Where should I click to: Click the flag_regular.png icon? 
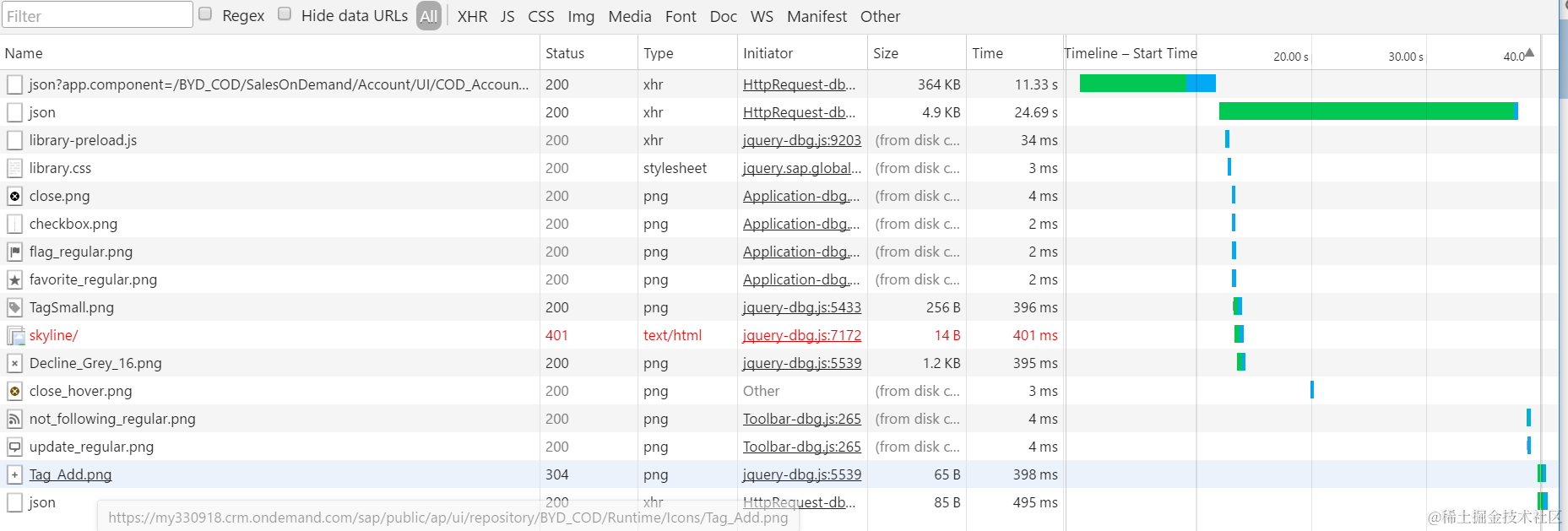coord(14,252)
